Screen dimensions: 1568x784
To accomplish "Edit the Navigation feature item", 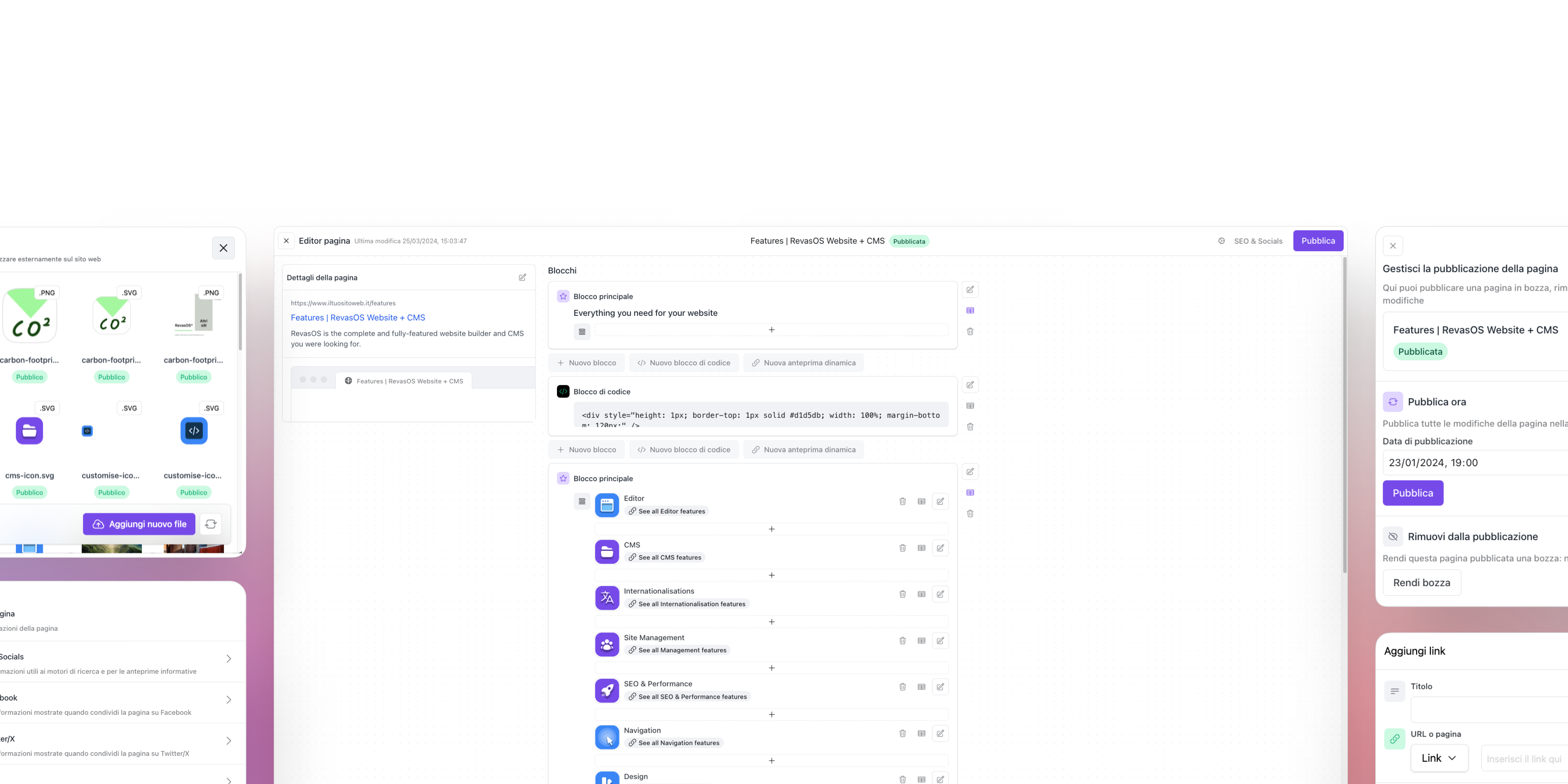I will pos(940,733).
